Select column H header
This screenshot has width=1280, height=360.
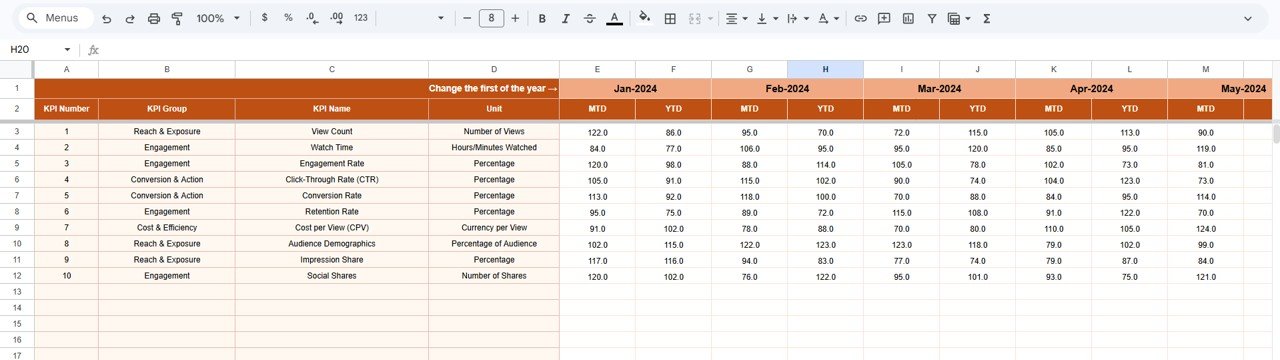[x=825, y=69]
